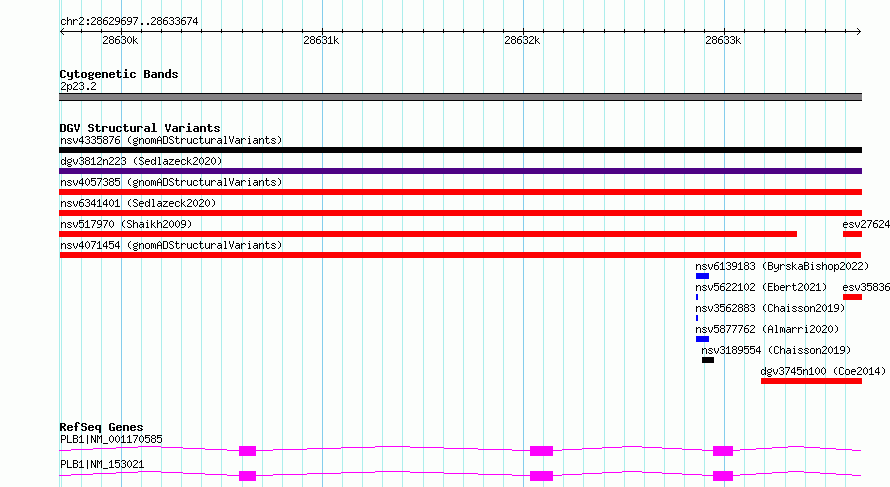890x487 pixels.
Task: Click the 2p23.2 band label
Action: click(78, 86)
